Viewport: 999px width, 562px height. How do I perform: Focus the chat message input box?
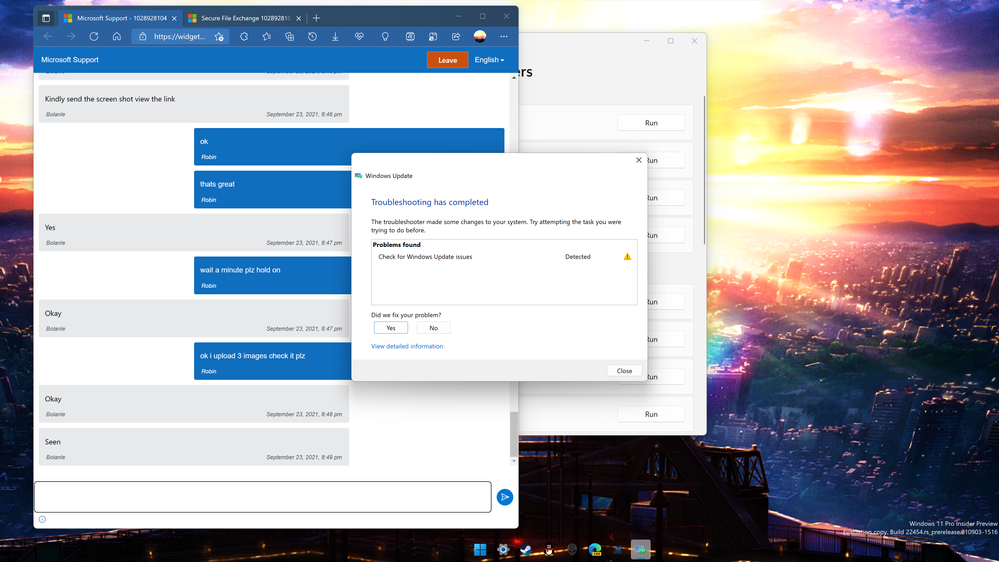[x=262, y=497]
